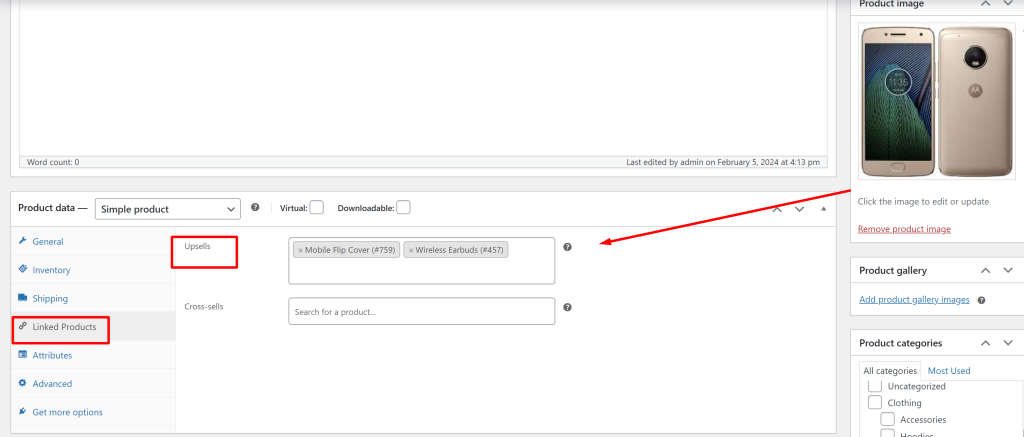Click the Word count: 0 status
Screen dimensions: 1024x437
tap(53, 162)
